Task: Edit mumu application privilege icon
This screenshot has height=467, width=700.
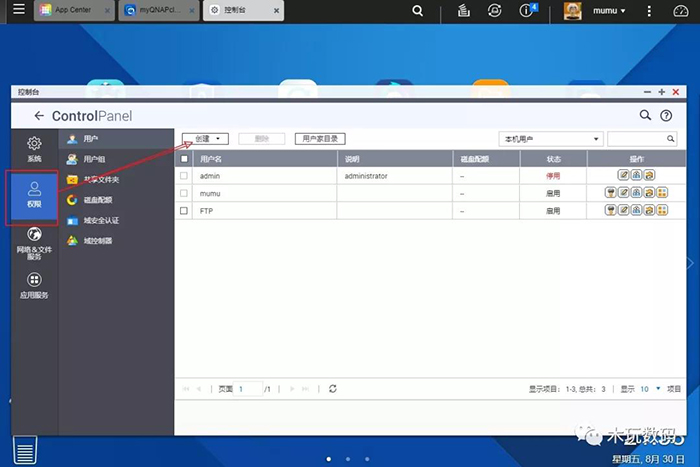Action: click(662, 192)
